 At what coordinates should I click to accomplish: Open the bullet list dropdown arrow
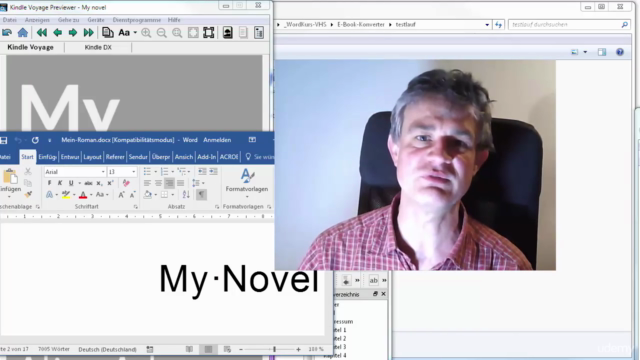click(x=156, y=172)
